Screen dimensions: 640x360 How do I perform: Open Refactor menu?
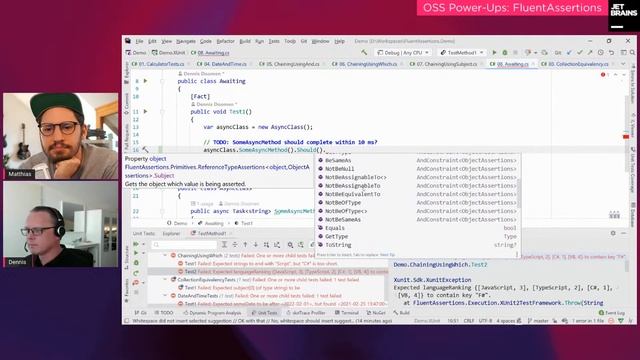click(x=225, y=41)
